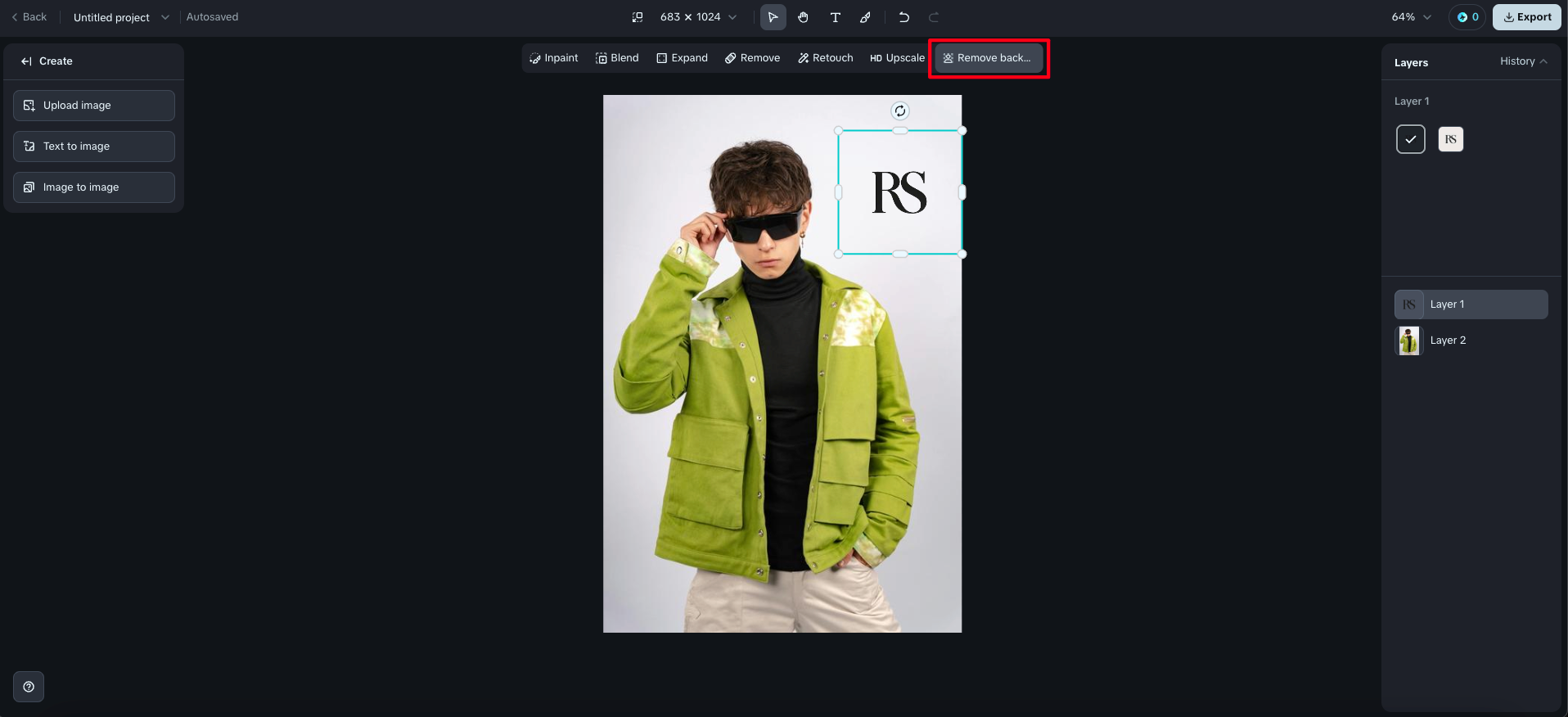Click the RS thumbnail in Layer 1 preview

1451,139
